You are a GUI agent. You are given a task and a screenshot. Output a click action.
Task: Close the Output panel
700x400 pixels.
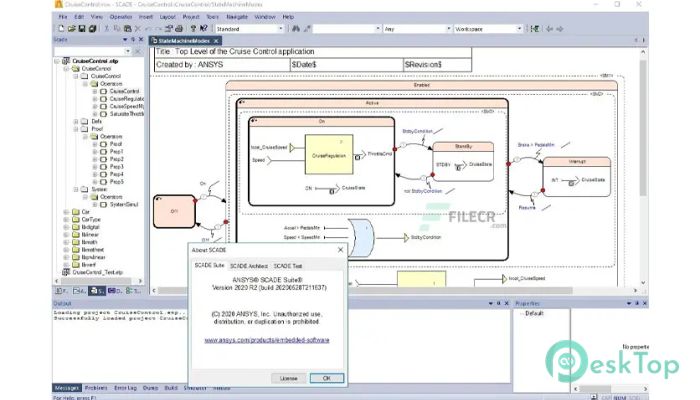[507, 303]
